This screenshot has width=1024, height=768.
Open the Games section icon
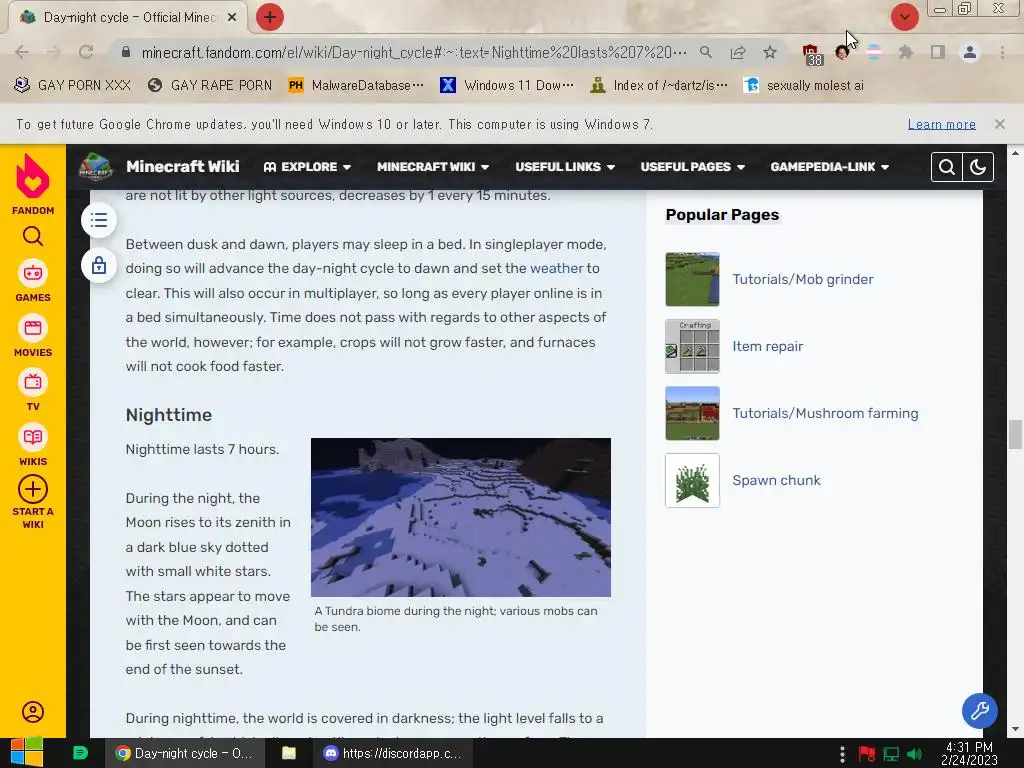(33, 273)
